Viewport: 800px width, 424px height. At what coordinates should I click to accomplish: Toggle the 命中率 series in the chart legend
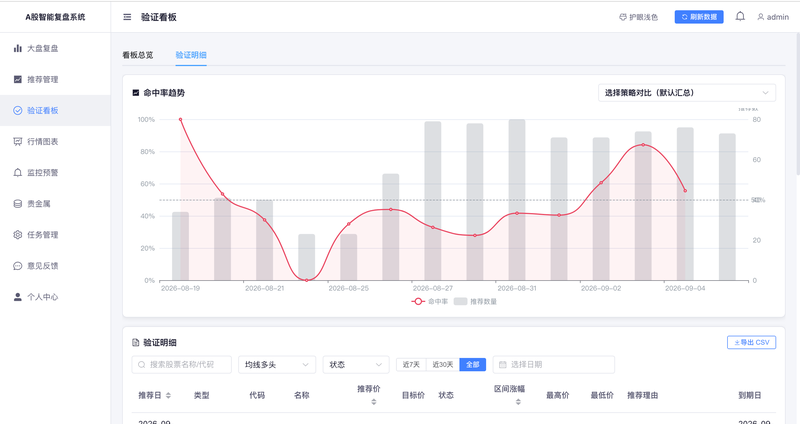[430, 302]
